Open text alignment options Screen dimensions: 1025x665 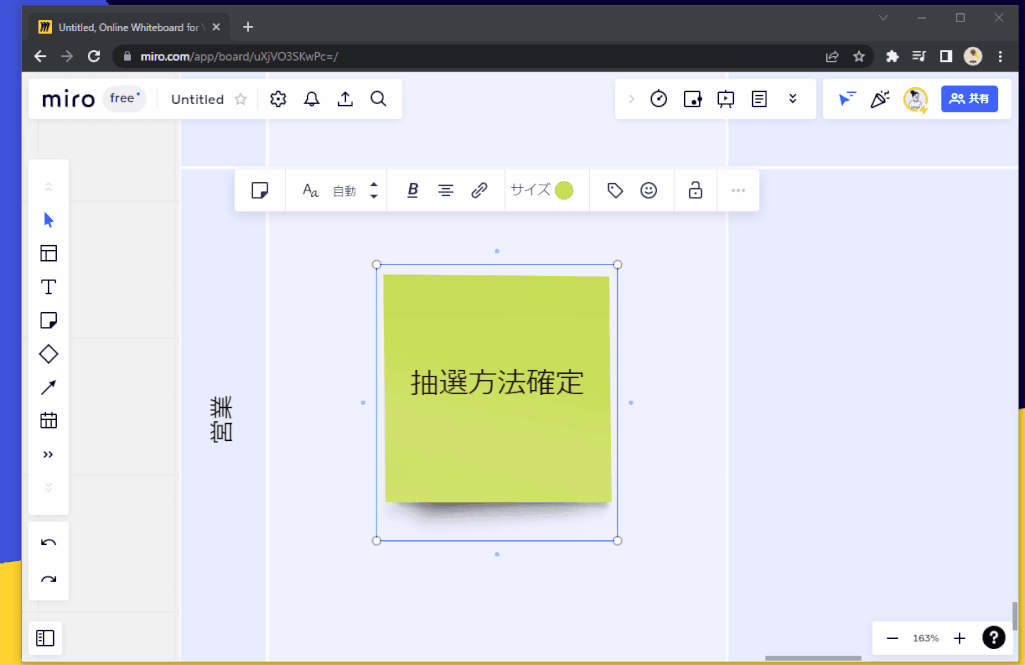coord(446,190)
